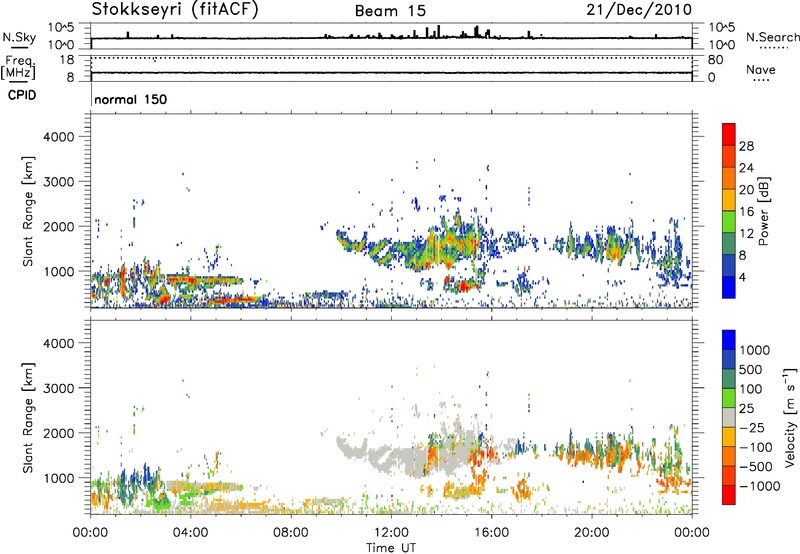
Task: Click the gray band in Velocity color bar
Action: point(729,418)
